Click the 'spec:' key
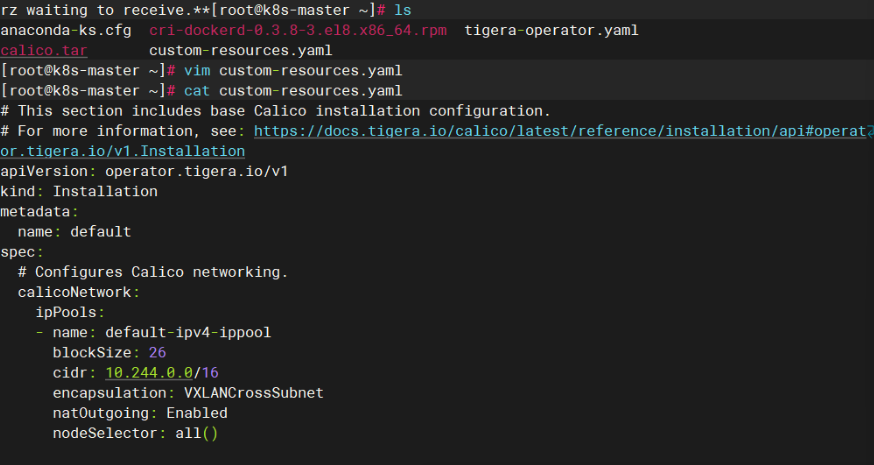874x465 pixels. pyautogui.click(x=22, y=252)
